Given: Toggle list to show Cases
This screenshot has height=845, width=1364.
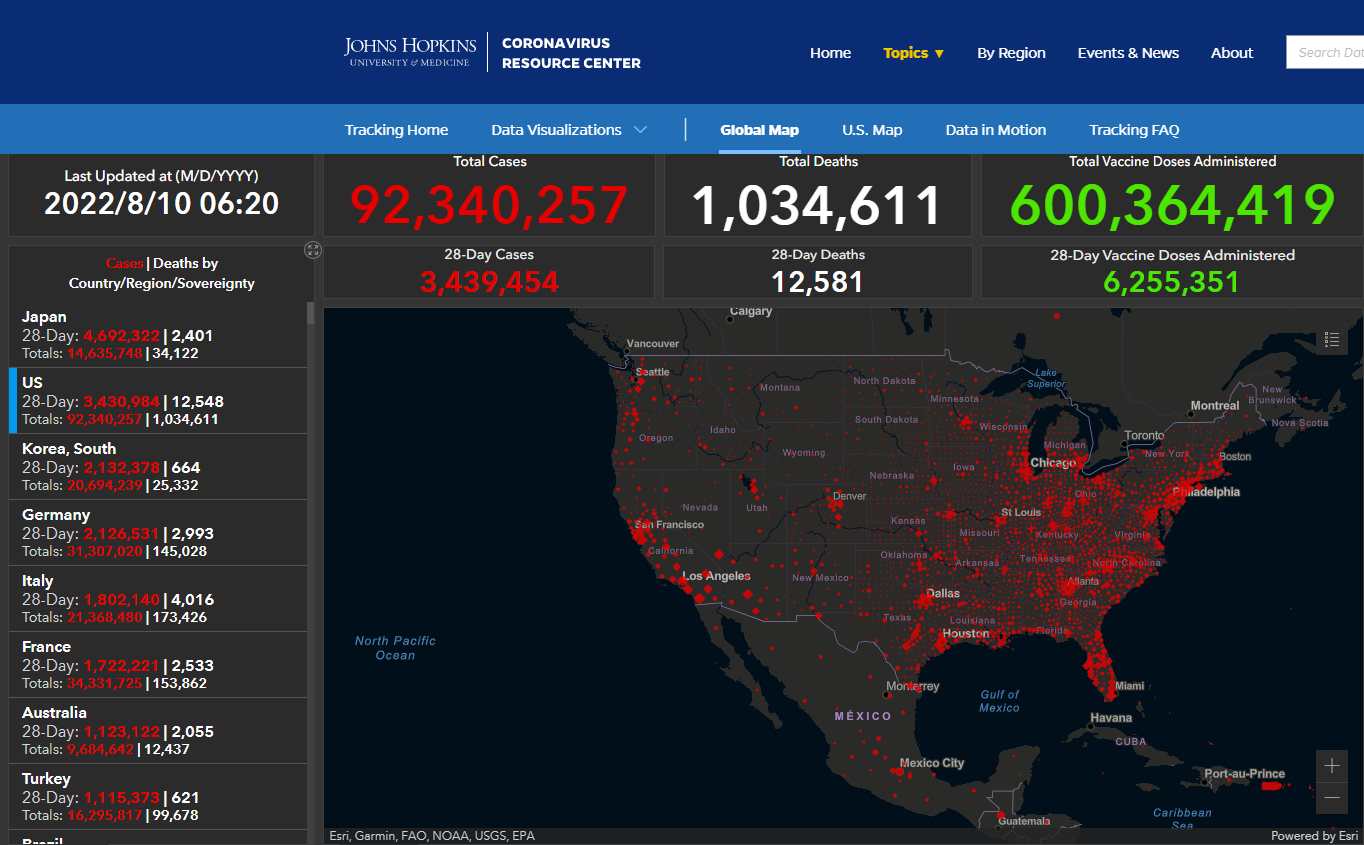Looking at the screenshot, I should (125, 264).
